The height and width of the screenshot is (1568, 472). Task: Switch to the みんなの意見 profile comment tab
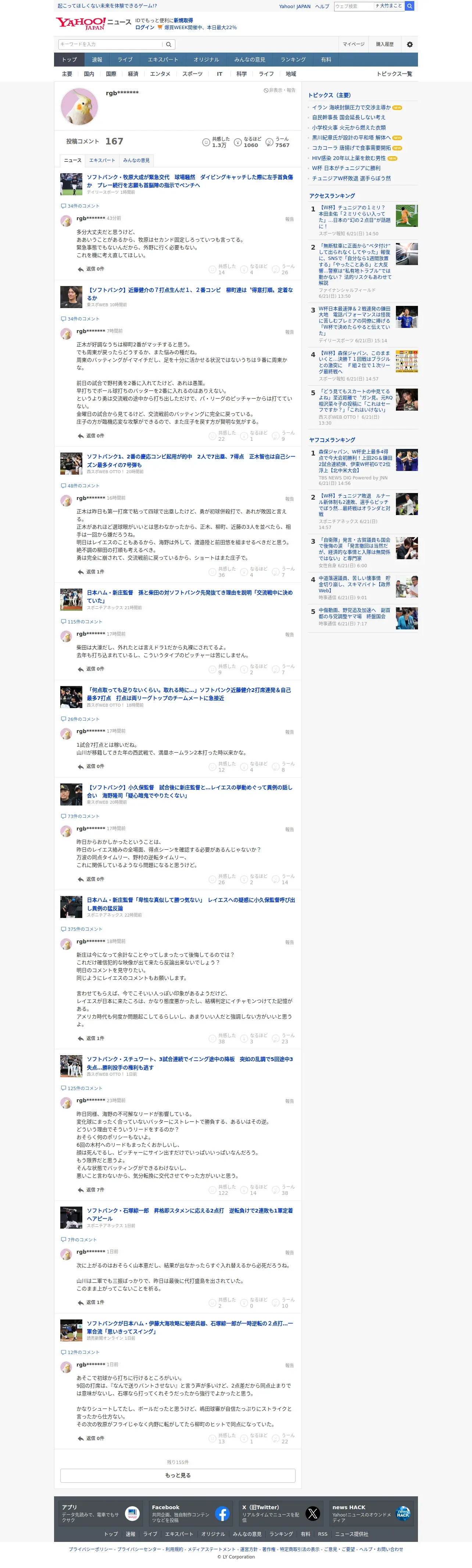coord(136,160)
